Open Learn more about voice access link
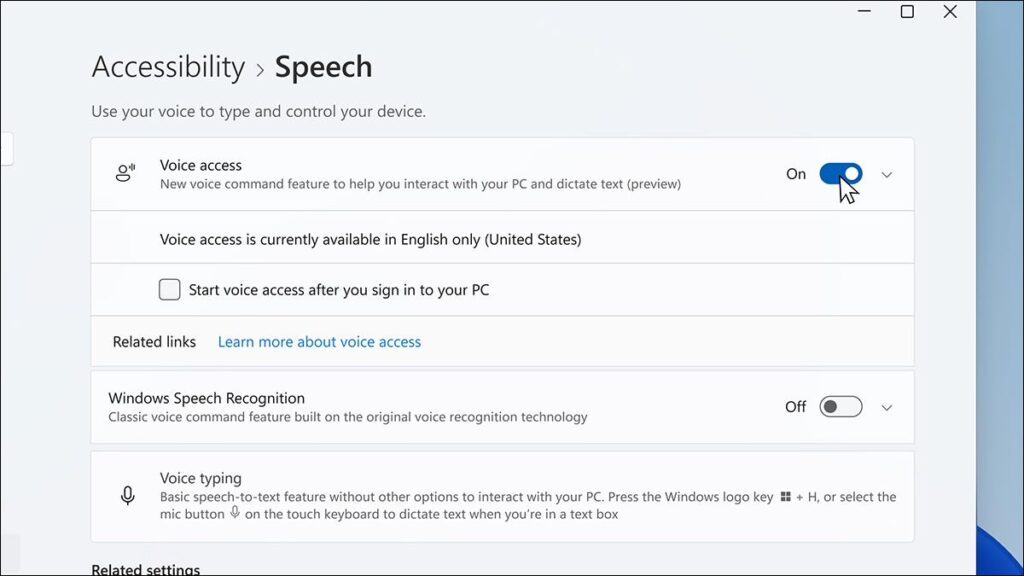1024x576 pixels. point(319,342)
